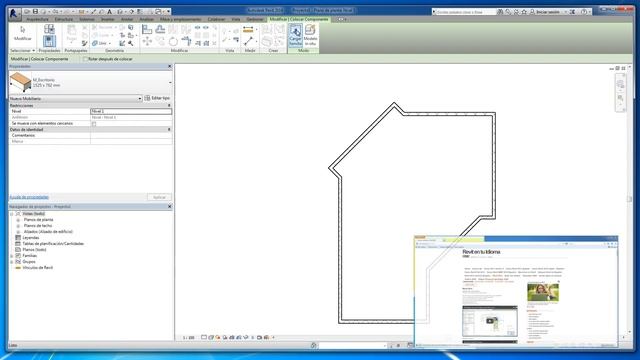Select Planos (todo) in project browser

click(x=34, y=250)
